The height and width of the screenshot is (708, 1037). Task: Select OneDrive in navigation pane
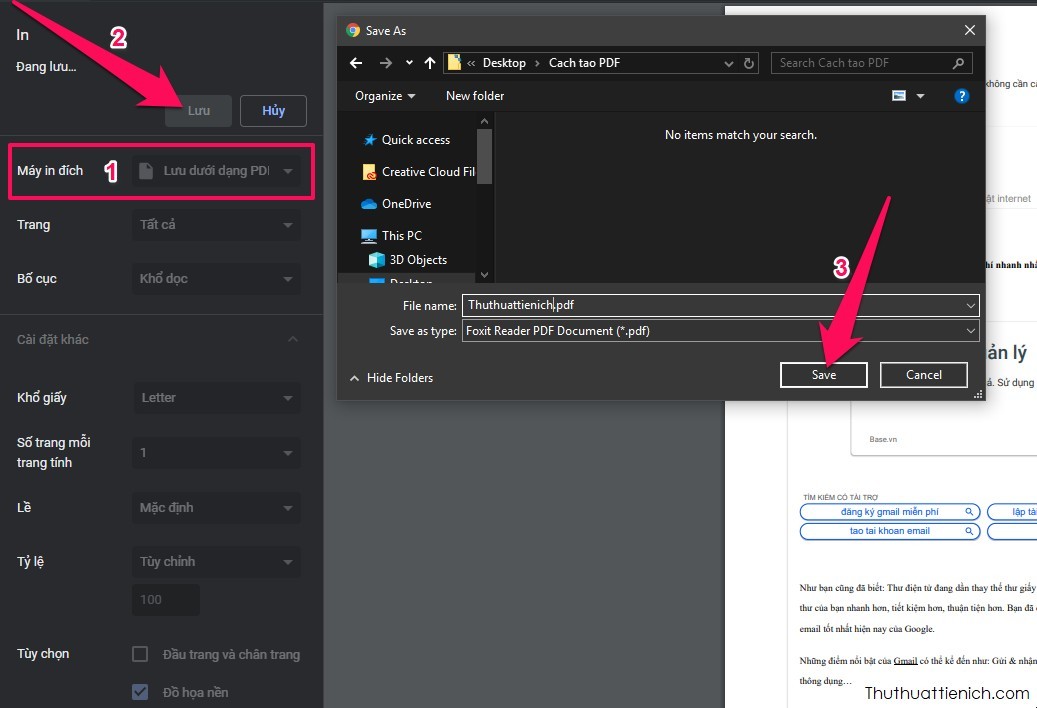406,204
